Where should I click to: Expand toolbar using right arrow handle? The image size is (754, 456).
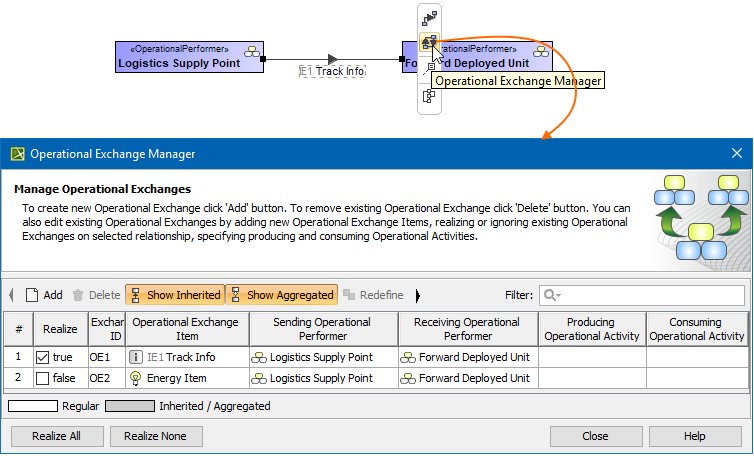click(417, 295)
